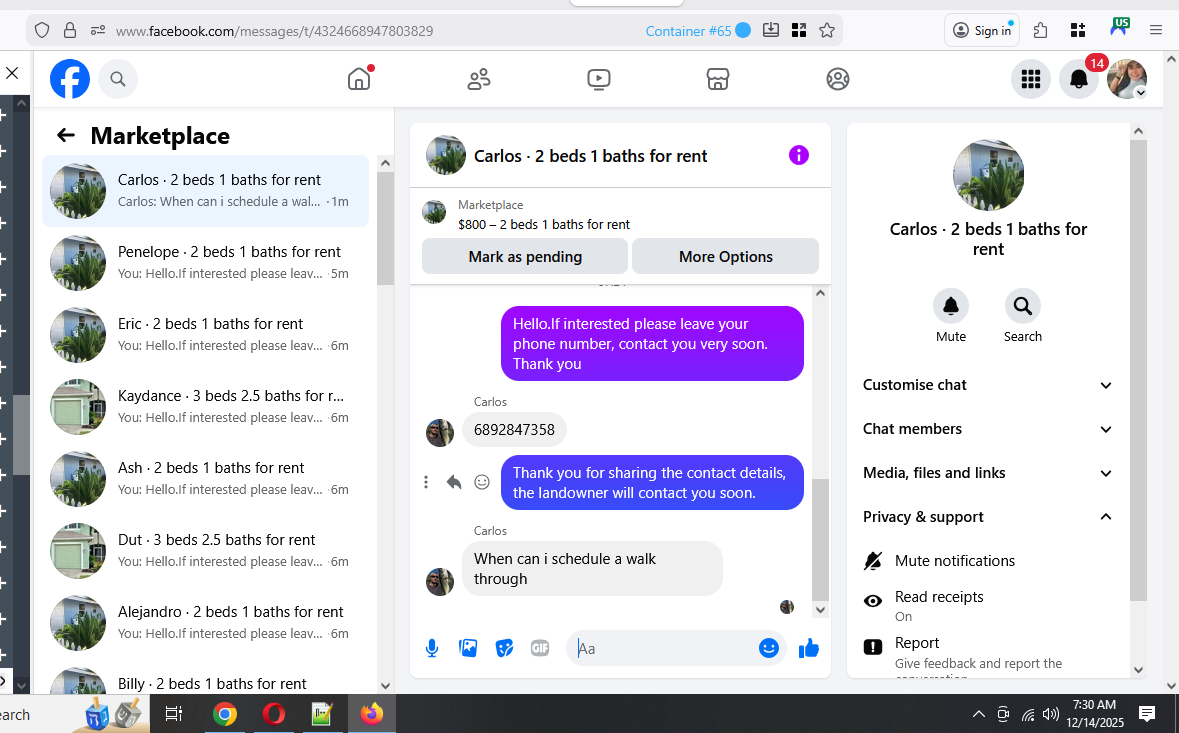
Task: Expand the Customise chat section
Action: click(x=987, y=385)
